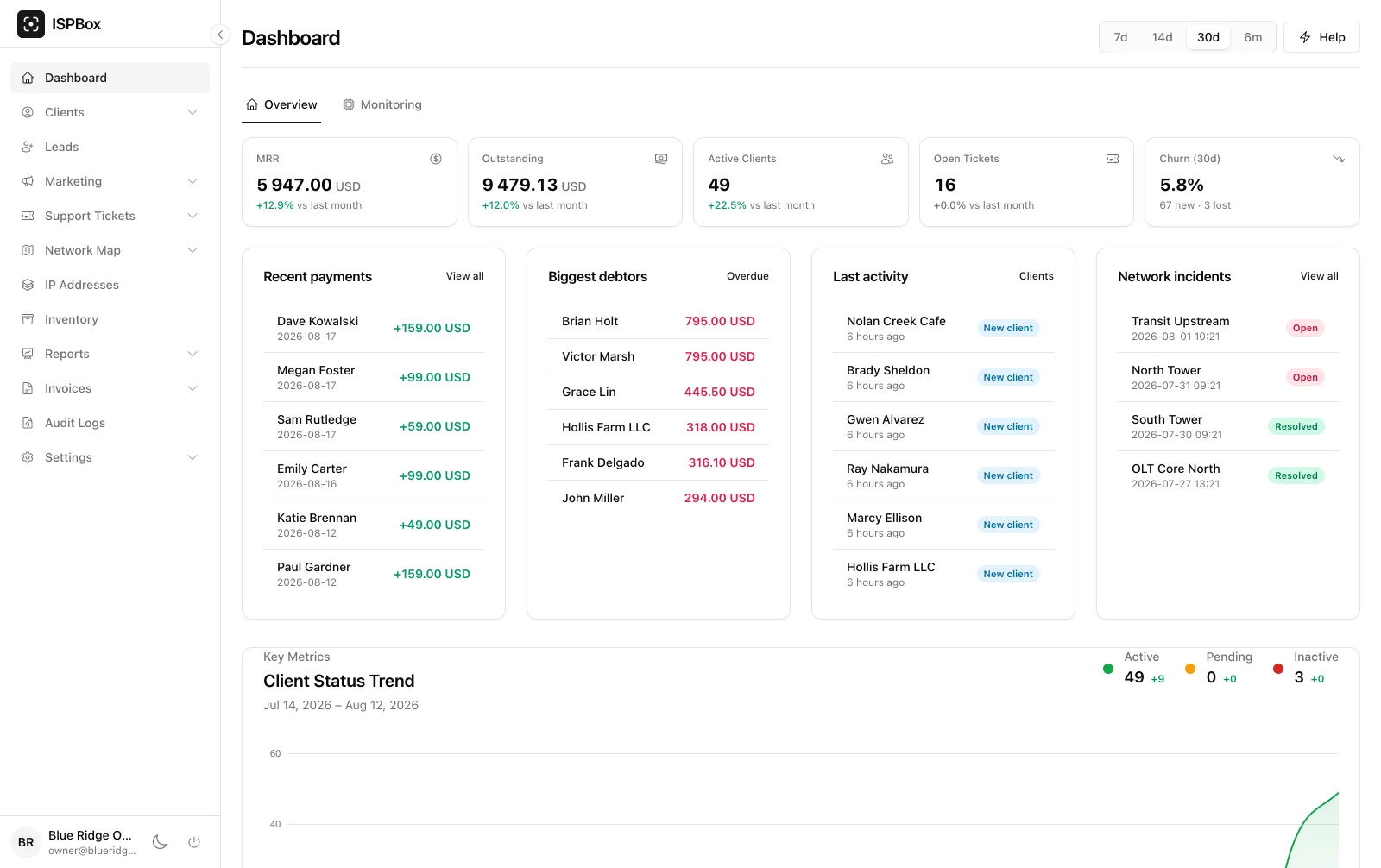Expand the Marketing submenu chevron

click(192, 181)
